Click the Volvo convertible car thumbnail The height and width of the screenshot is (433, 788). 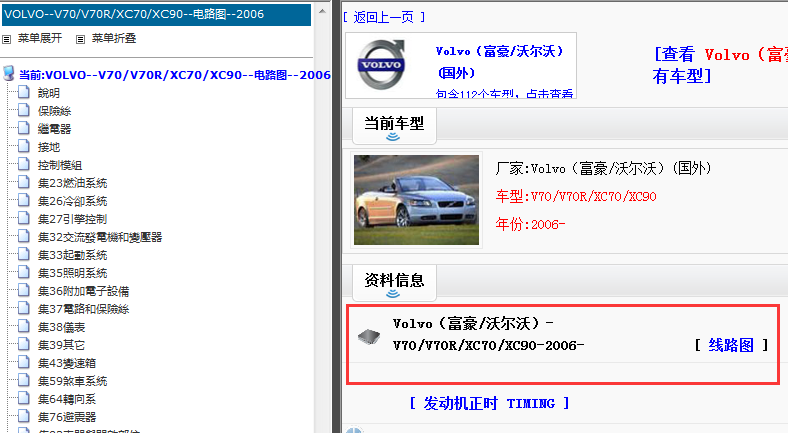pos(416,200)
